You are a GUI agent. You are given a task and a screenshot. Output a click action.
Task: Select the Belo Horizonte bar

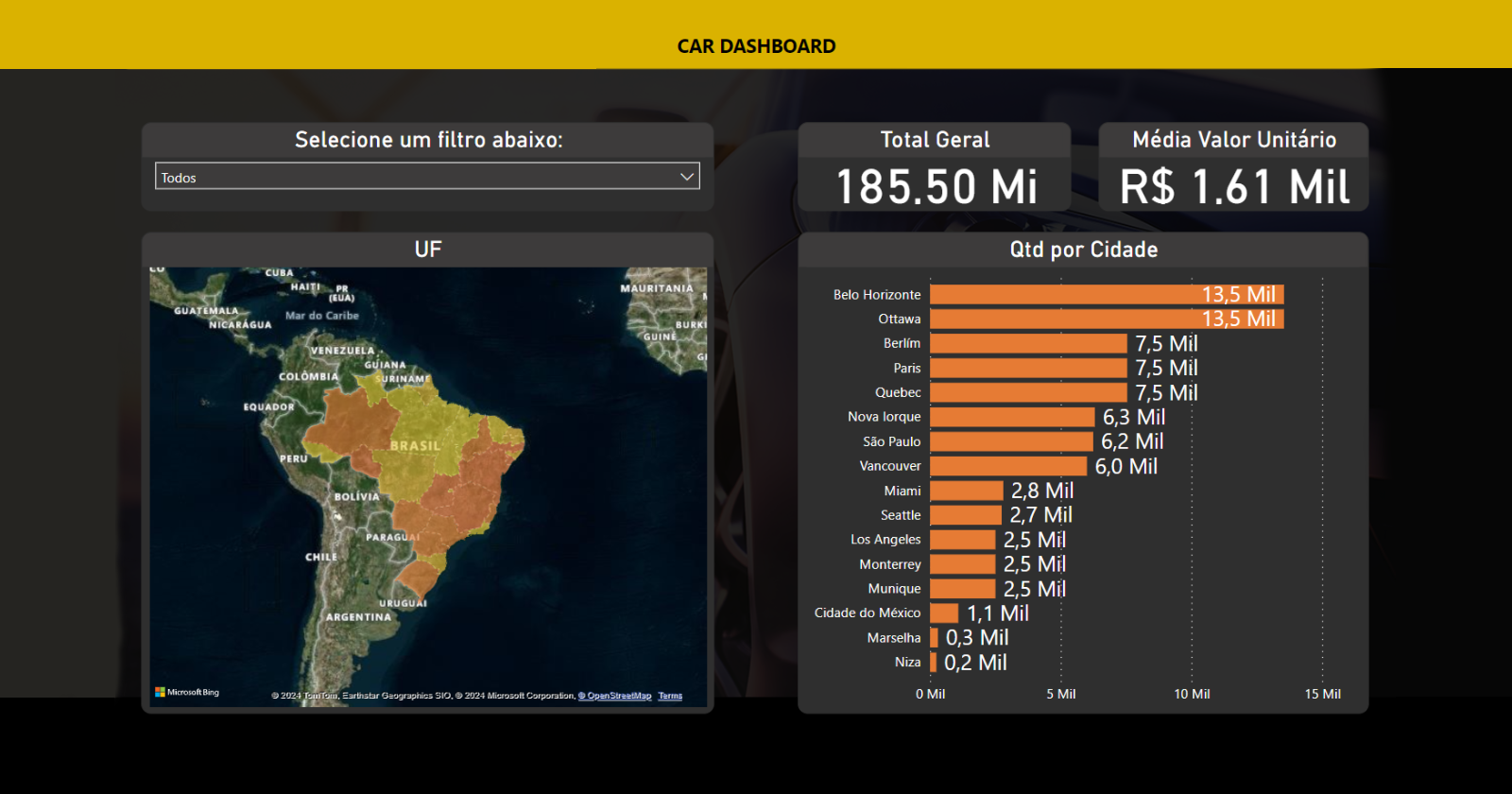(1107, 295)
